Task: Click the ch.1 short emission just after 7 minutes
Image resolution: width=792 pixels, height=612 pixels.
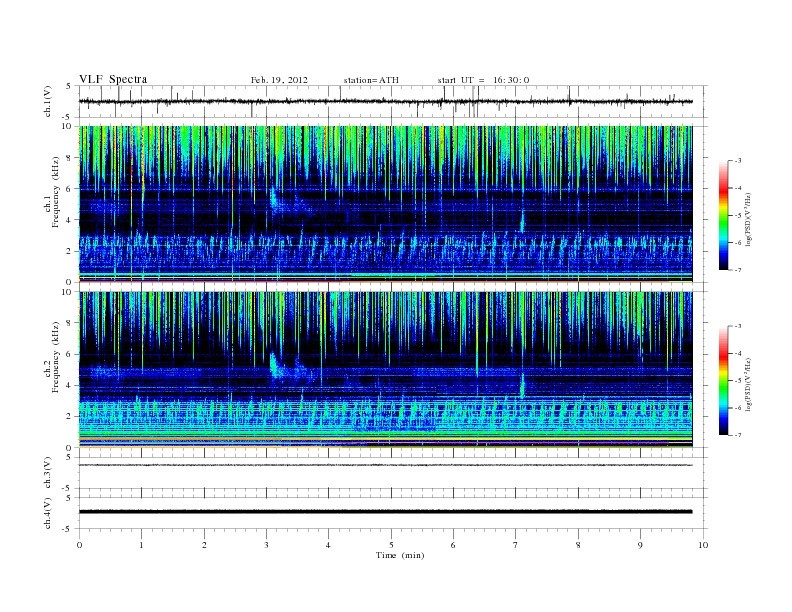Action: 522,222
